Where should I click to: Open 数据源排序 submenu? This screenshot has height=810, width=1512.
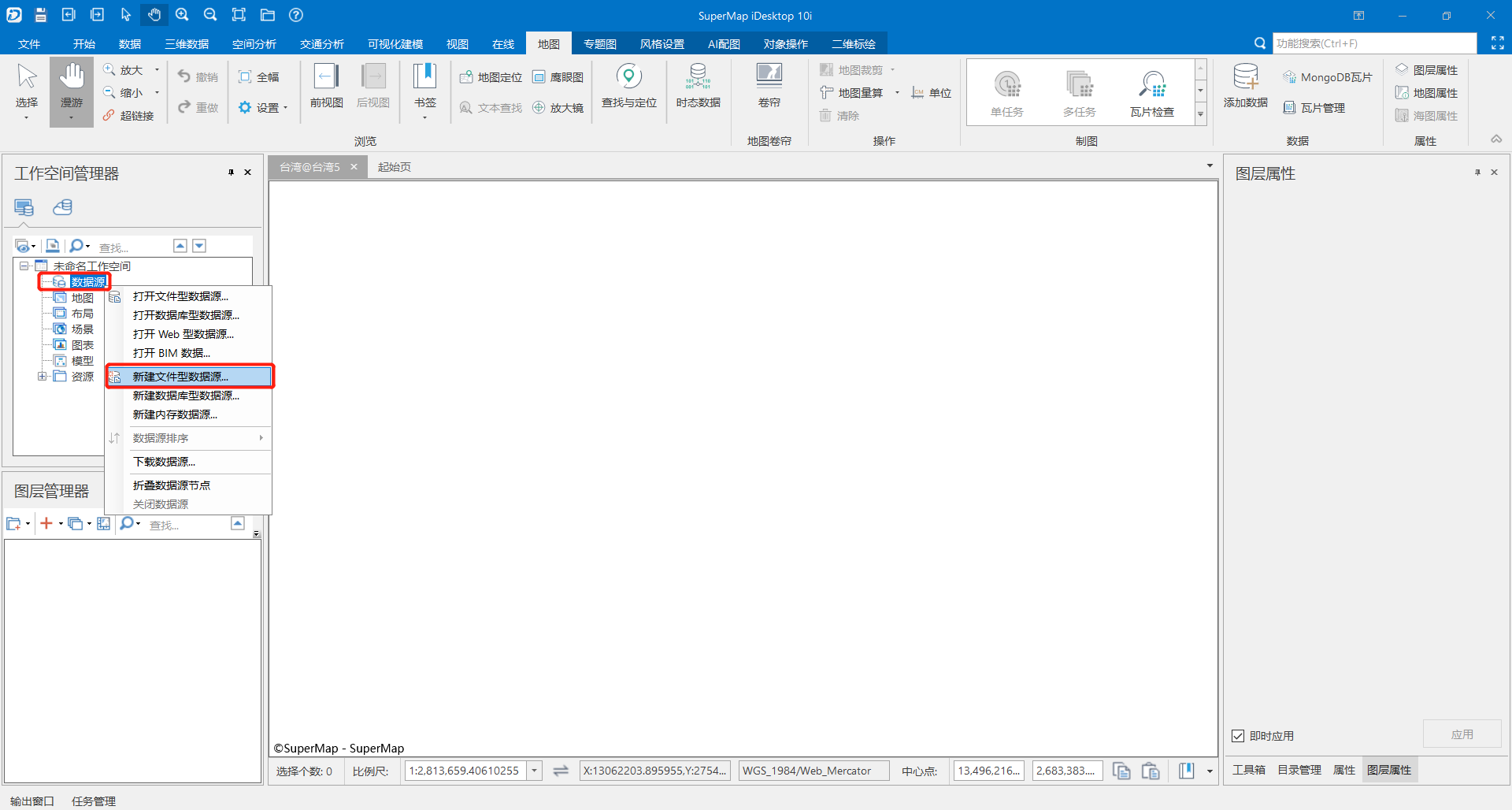pyautogui.click(x=189, y=438)
